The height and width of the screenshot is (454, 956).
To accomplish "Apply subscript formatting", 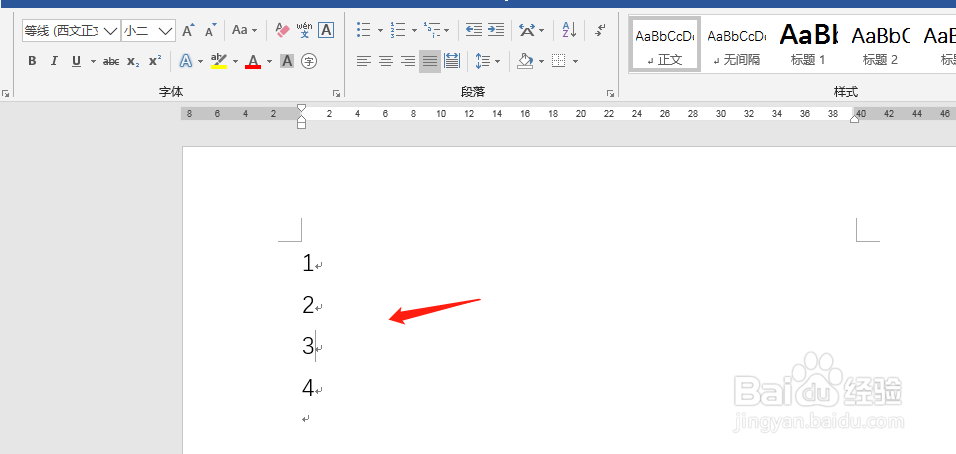I will pyautogui.click(x=133, y=61).
